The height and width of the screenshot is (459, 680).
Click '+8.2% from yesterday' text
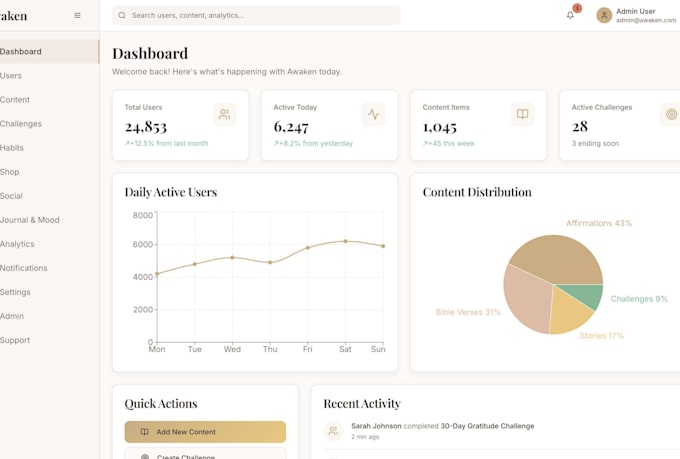point(314,144)
